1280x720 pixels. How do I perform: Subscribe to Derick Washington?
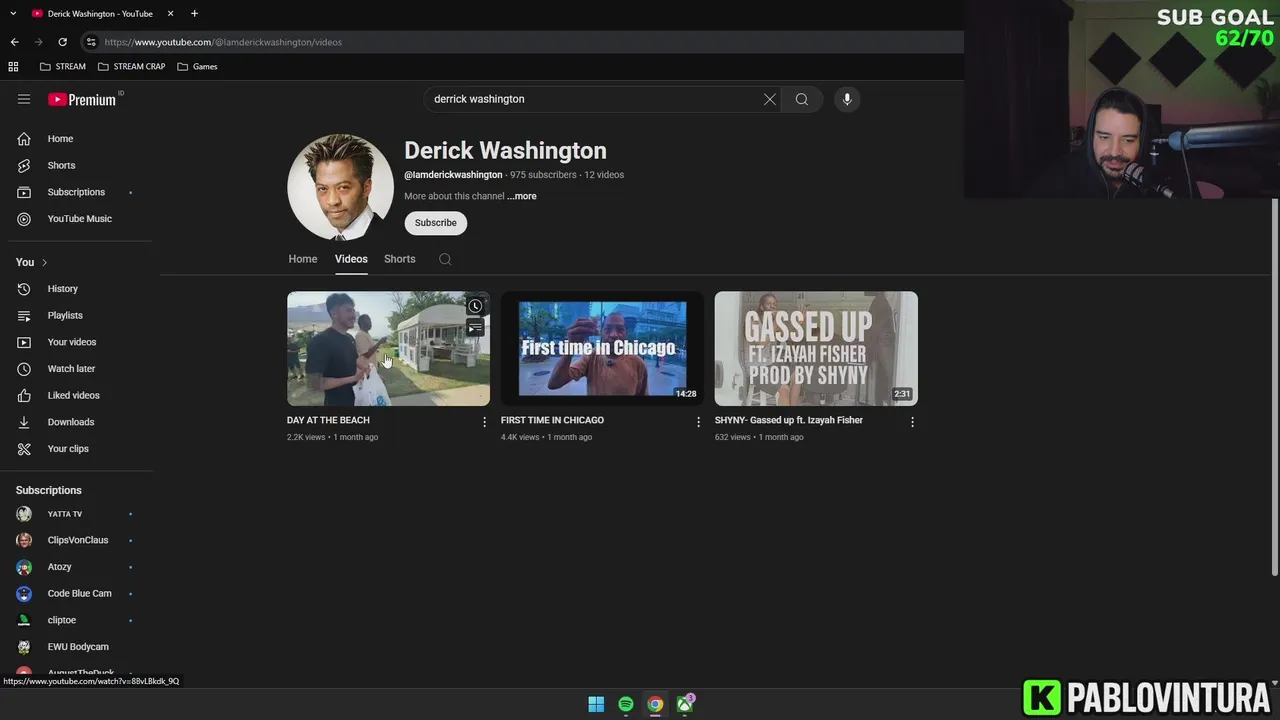pyautogui.click(x=436, y=223)
